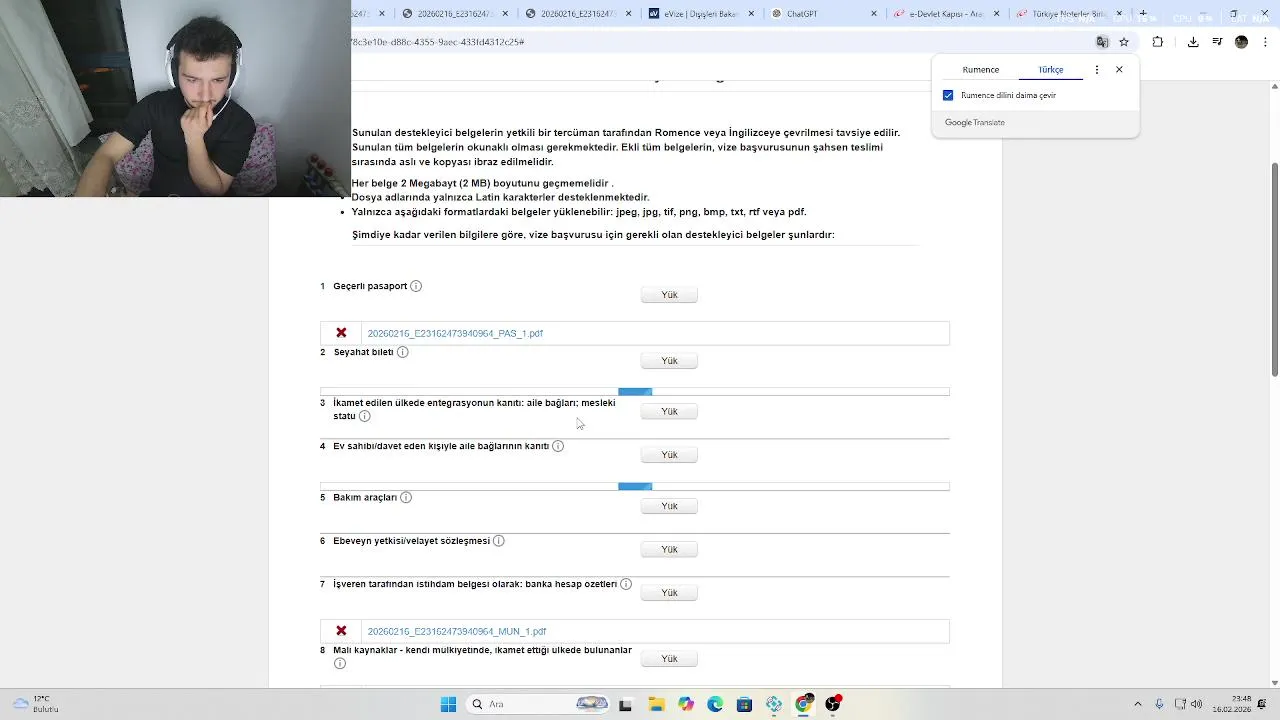Bookmark this page with the star icon
This screenshot has height=720, width=1280.
(1124, 42)
